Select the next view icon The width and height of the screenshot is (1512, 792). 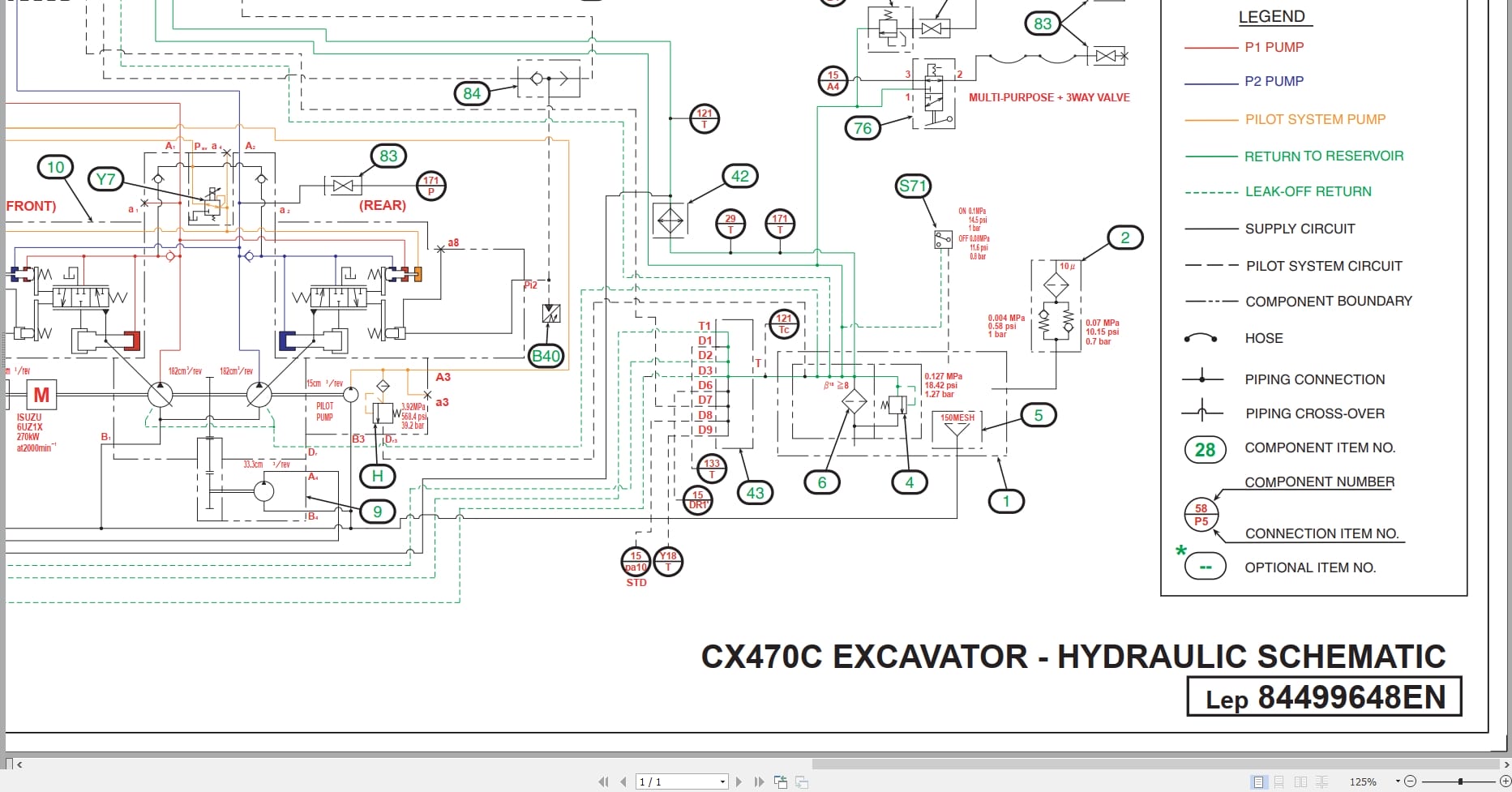(x=803, y=781)
